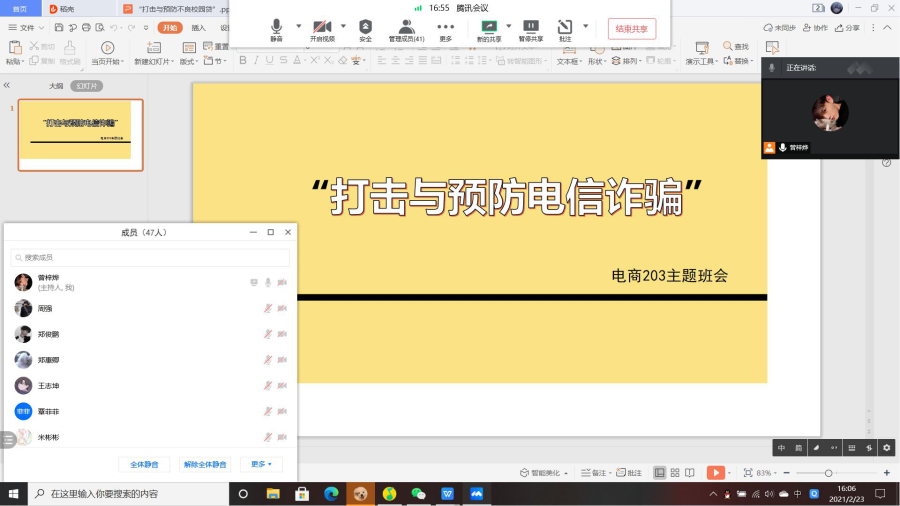This screenshot has height=506, width=900.
Task: Switch to the 大纲 outline tab
Action: coord(57,86)
